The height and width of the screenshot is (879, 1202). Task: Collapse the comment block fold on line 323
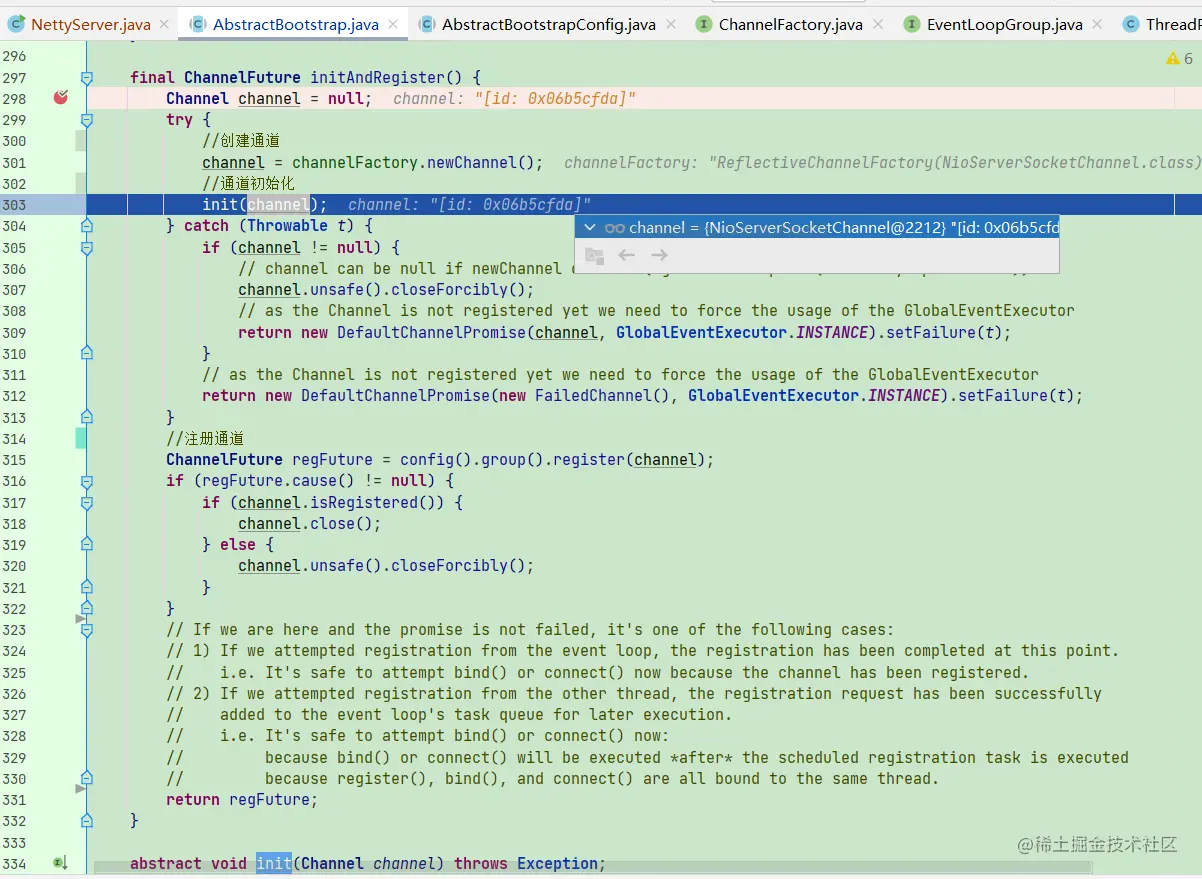pyautogui.click(x=87, y=630)
